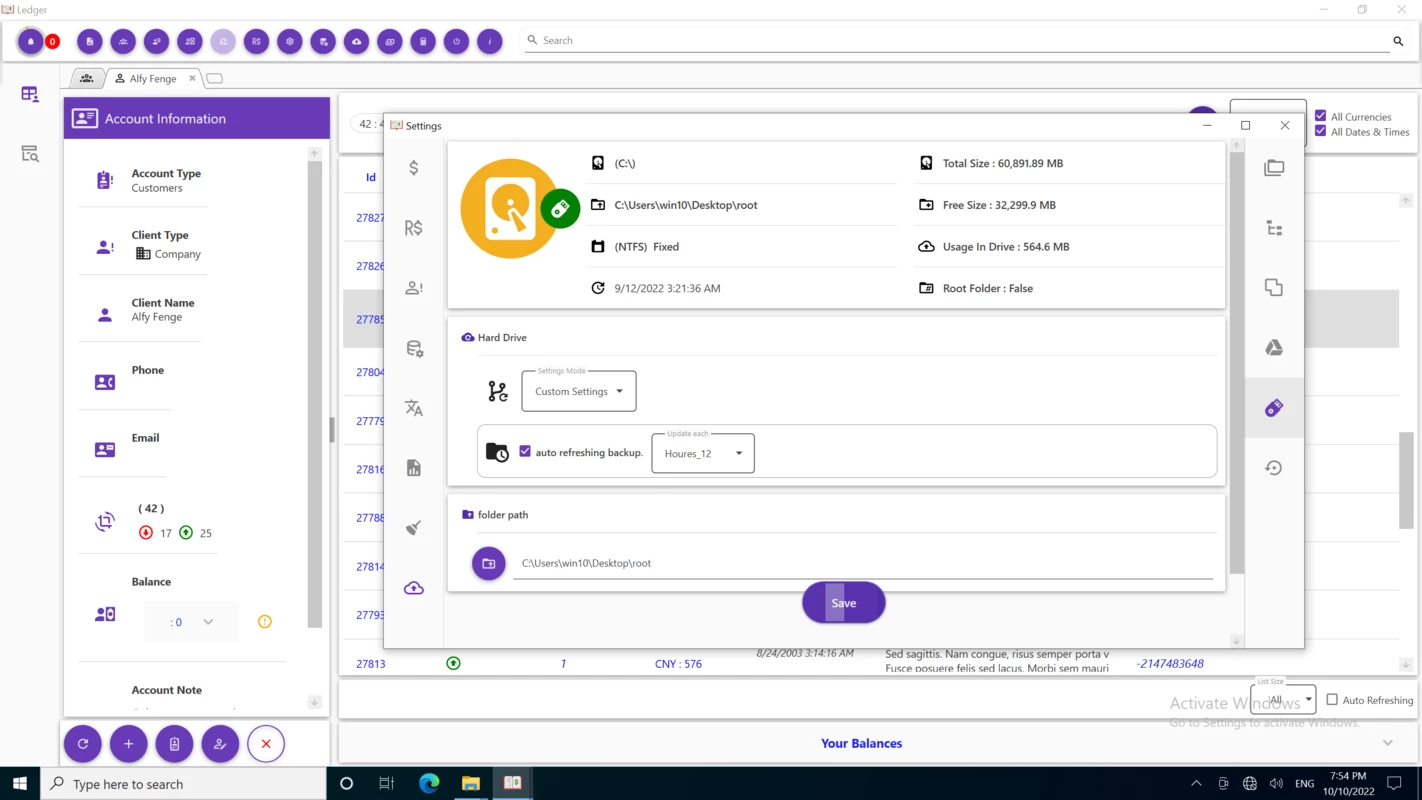This screenshot has width=1422, height=800.
Task: Click the browse folder path button
Action: pos(489,564)
